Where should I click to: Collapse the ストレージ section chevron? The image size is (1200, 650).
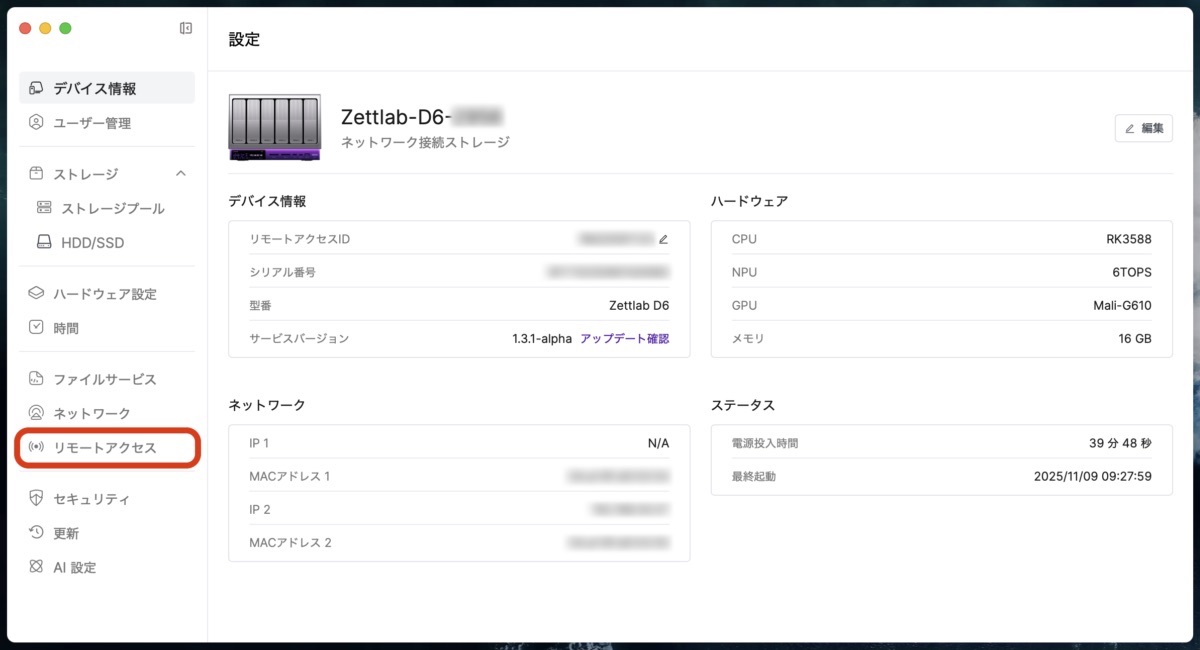(x=181, y=173)
